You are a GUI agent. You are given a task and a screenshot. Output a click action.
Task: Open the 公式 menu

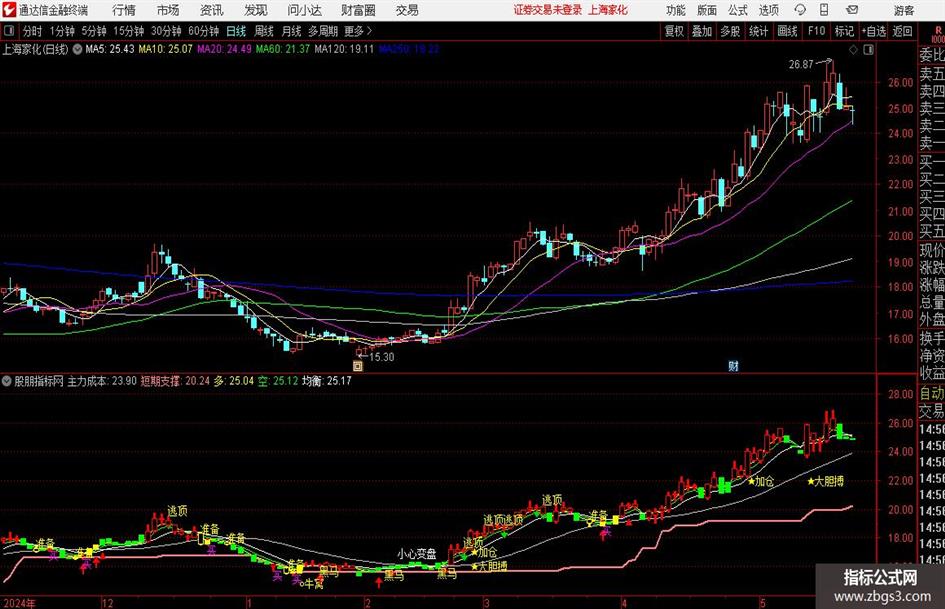738,10
